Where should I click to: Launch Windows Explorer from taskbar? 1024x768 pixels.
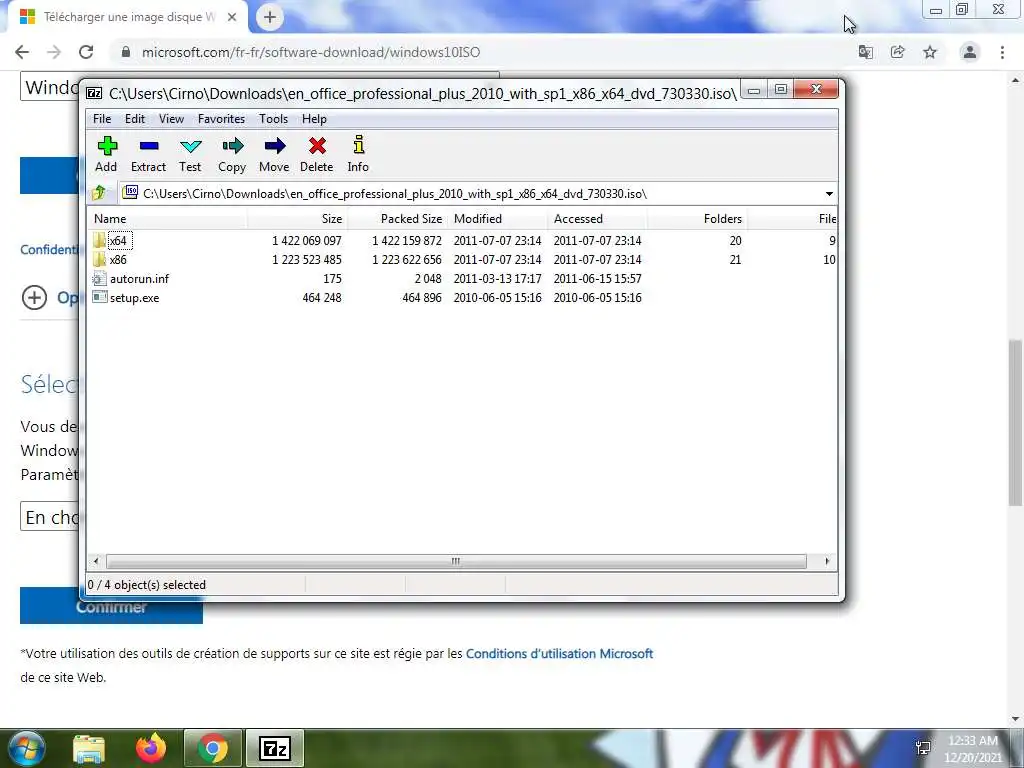(89, 748)
